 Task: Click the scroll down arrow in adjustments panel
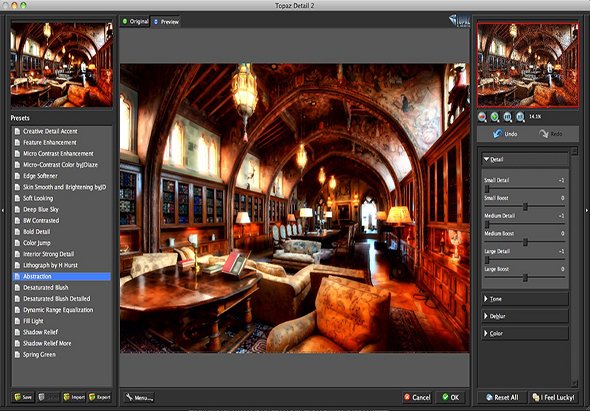point(574,384)
